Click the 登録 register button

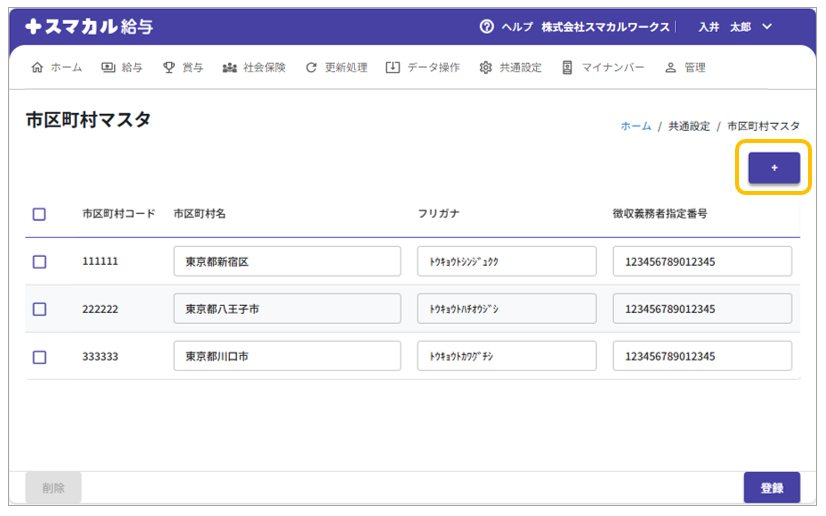pyautogui.click(x=771, y=488)
